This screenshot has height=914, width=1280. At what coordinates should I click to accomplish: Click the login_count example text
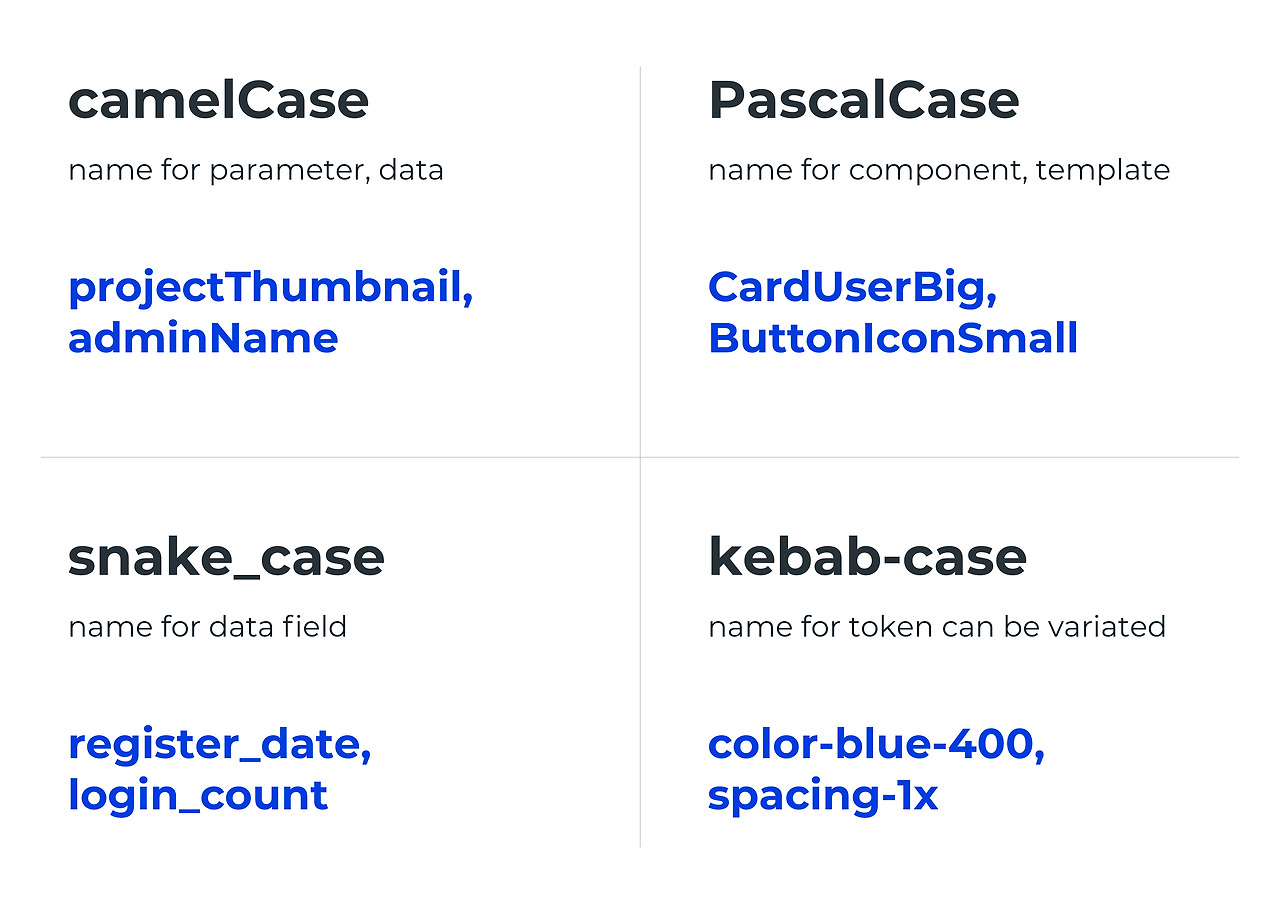(x=198, y=796)
